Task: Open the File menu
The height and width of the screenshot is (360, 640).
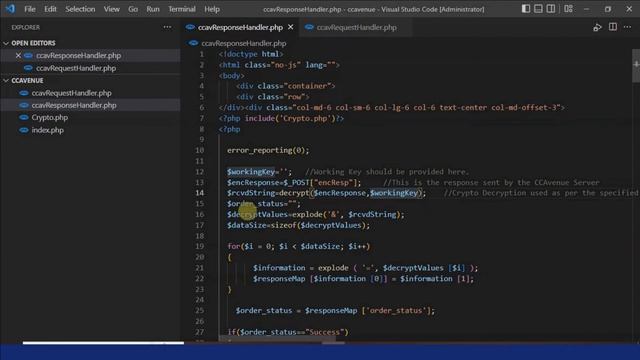Action: tap(30, 9)
